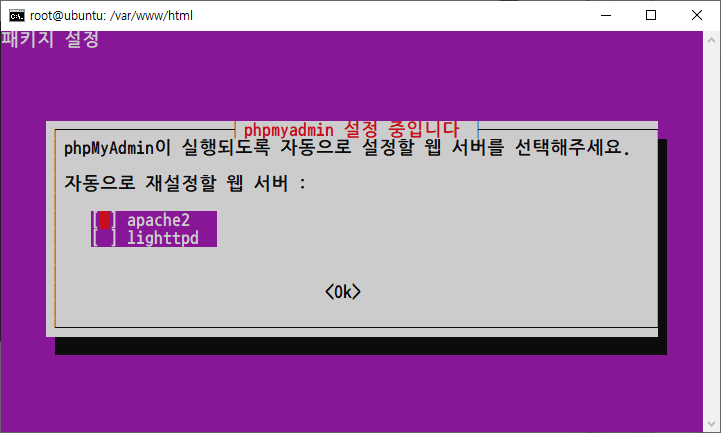Image resolution: width=721 pixels, height=433 pixels.
Task: Maximize the terminal window
Action: 651,15
